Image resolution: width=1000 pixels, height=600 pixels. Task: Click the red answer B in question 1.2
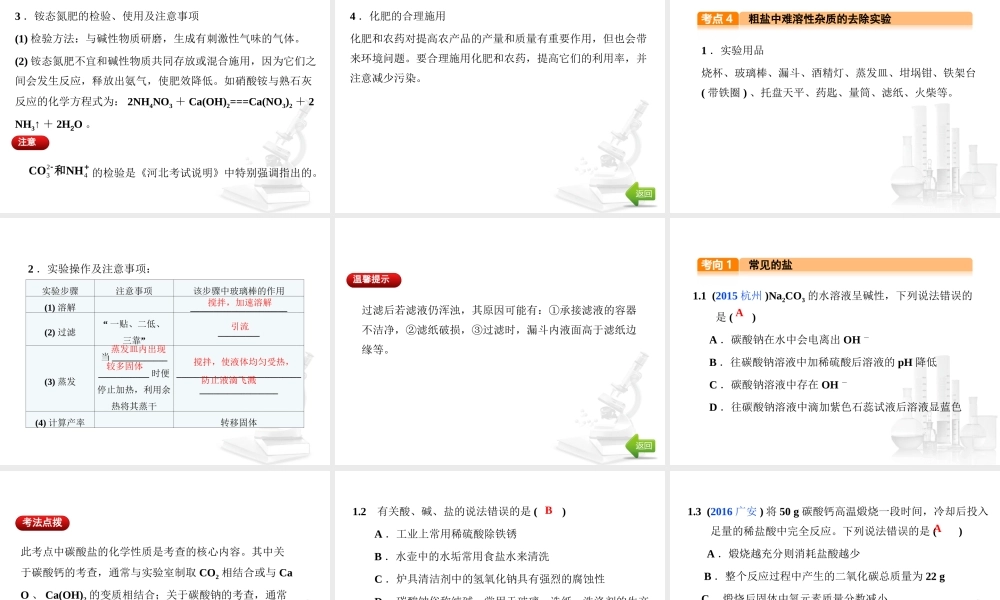548,510
